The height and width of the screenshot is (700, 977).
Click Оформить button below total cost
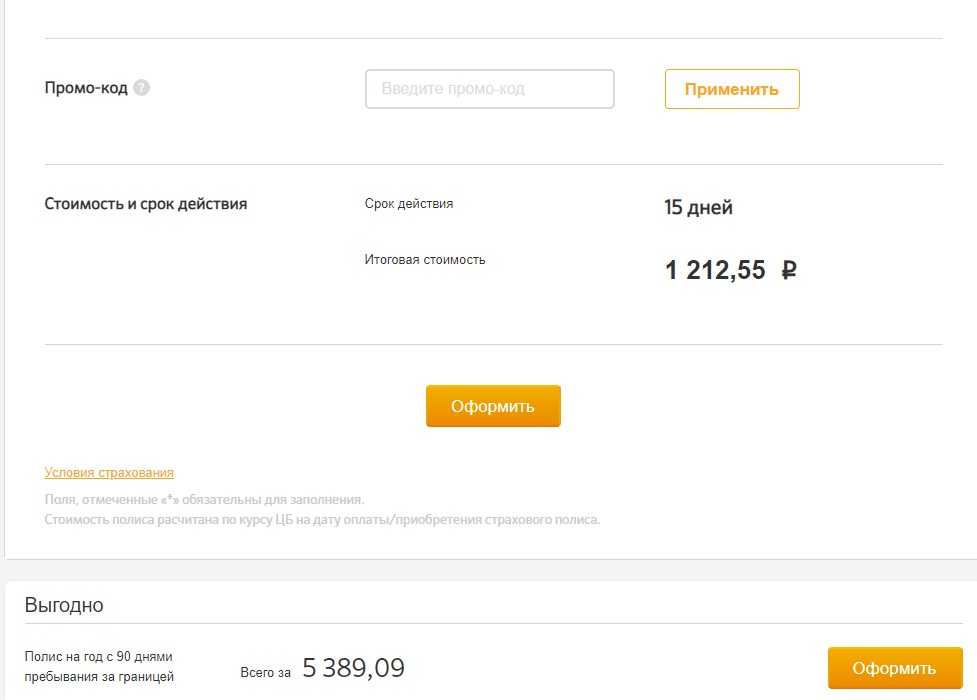pyautogui.click(x=493, y=406)
